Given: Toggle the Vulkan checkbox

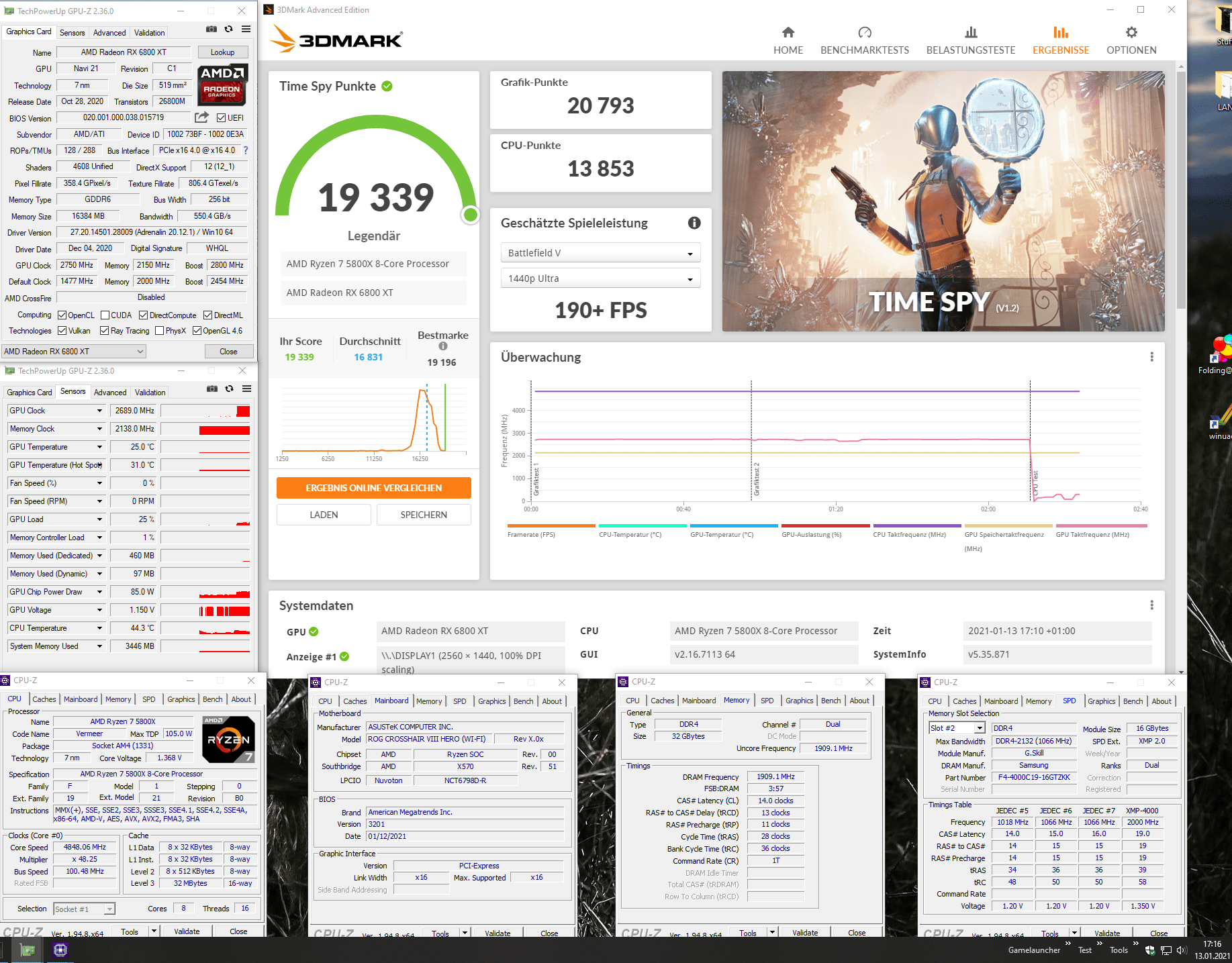Looking at the screenshot, I should [x=62, y=331].
